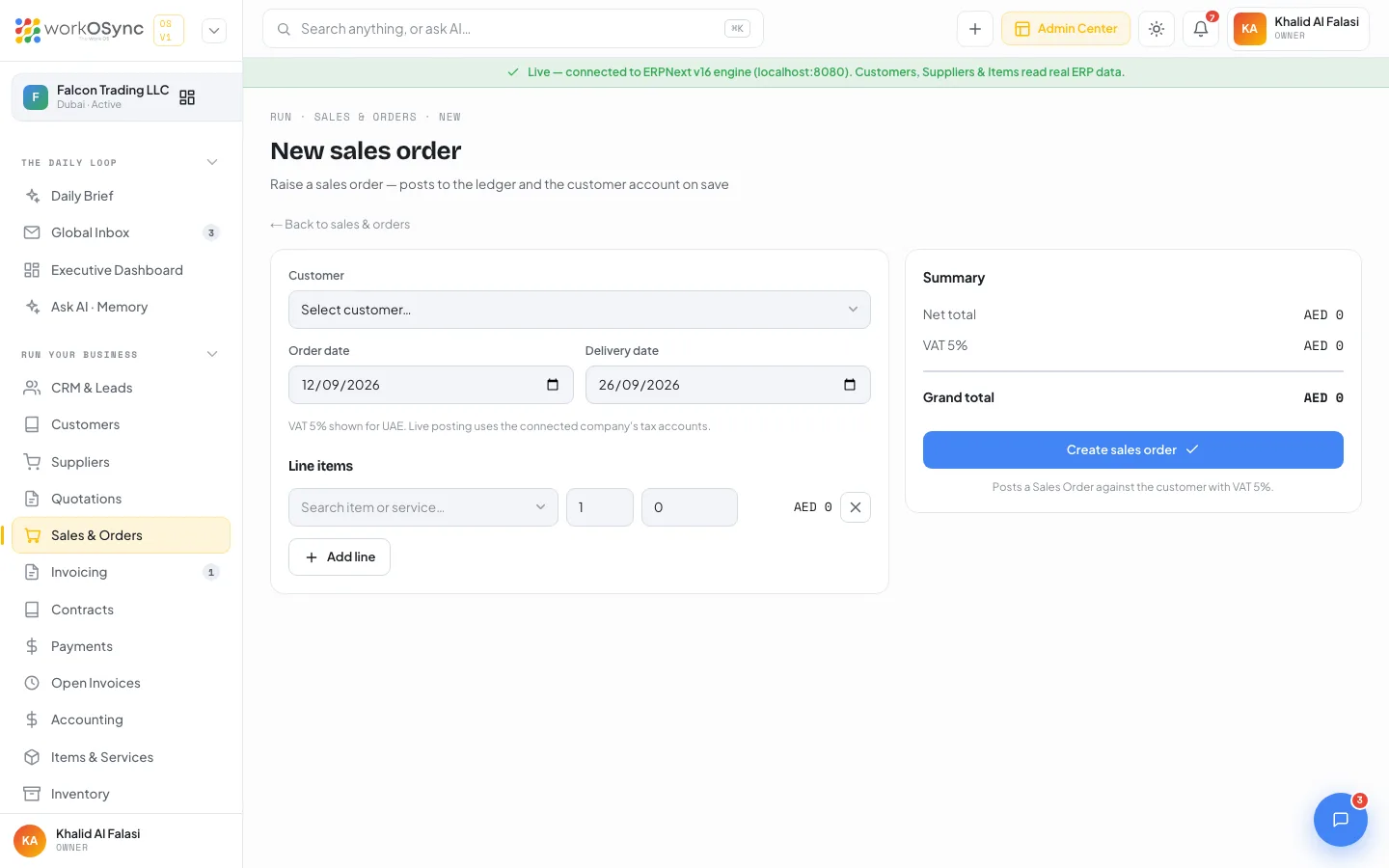
Task: Open the Quotations document icon
Action: (32, 499)
